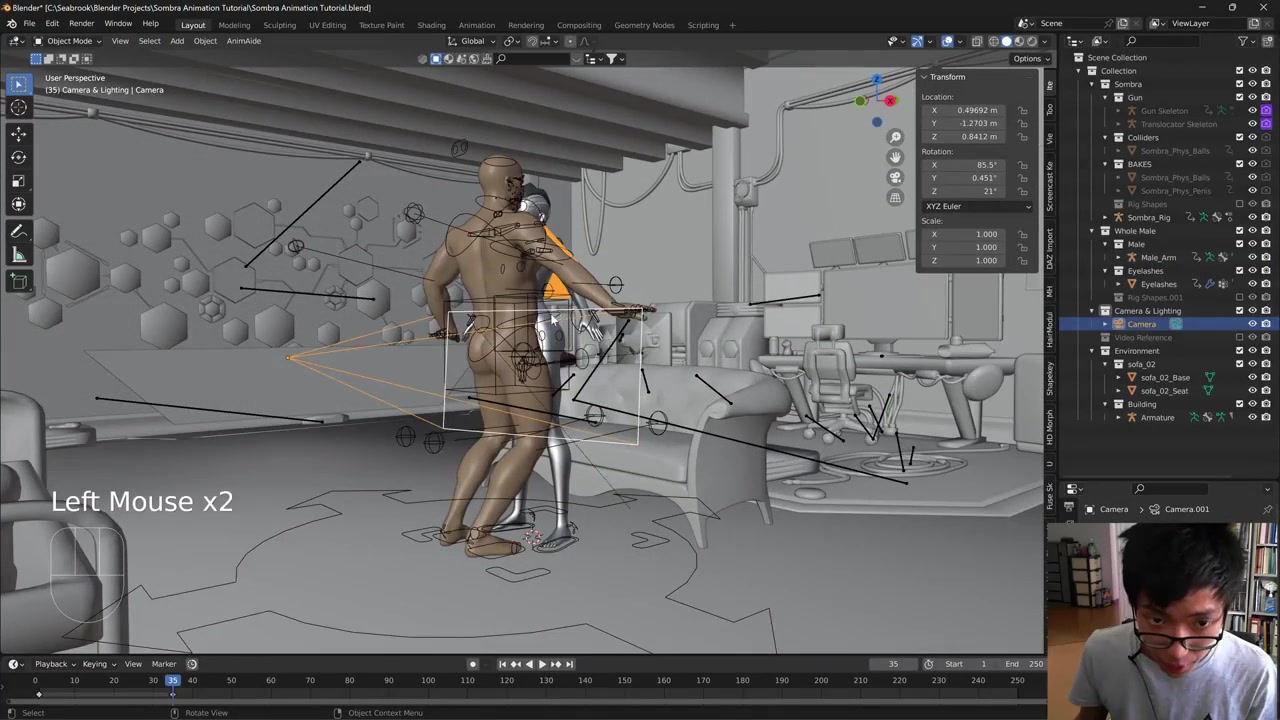Viewport: 1280px width, 720px height.
Task: Click the play animation button
Action: [x=542, y=664]
